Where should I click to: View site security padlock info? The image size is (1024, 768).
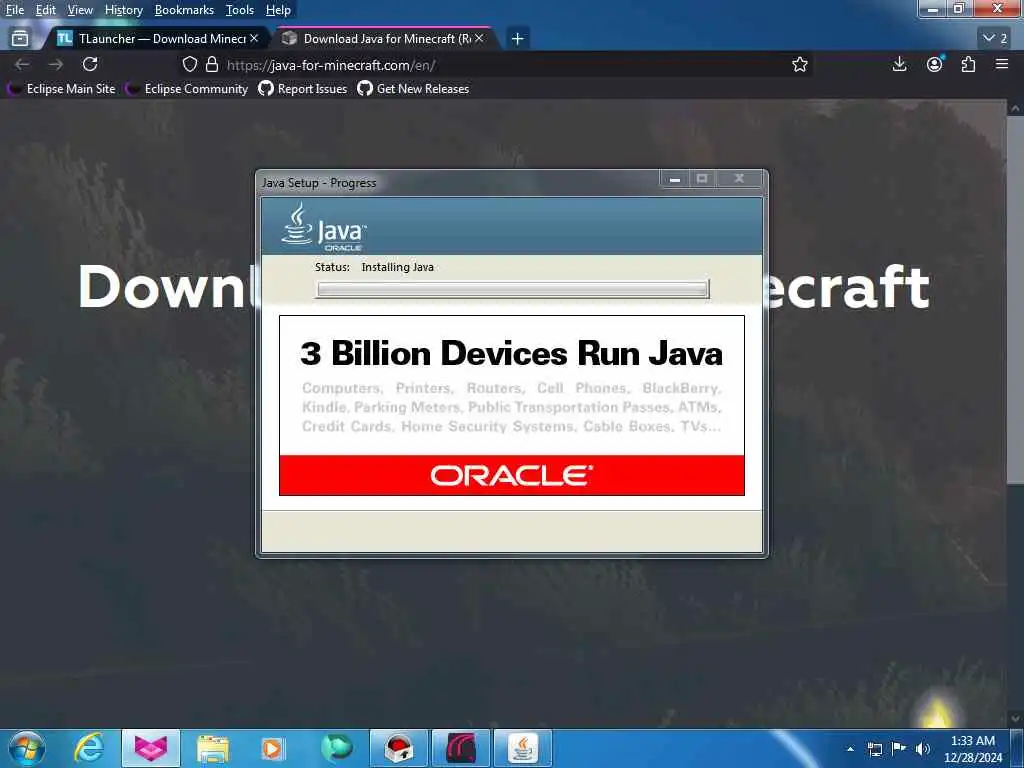(212, 64)
